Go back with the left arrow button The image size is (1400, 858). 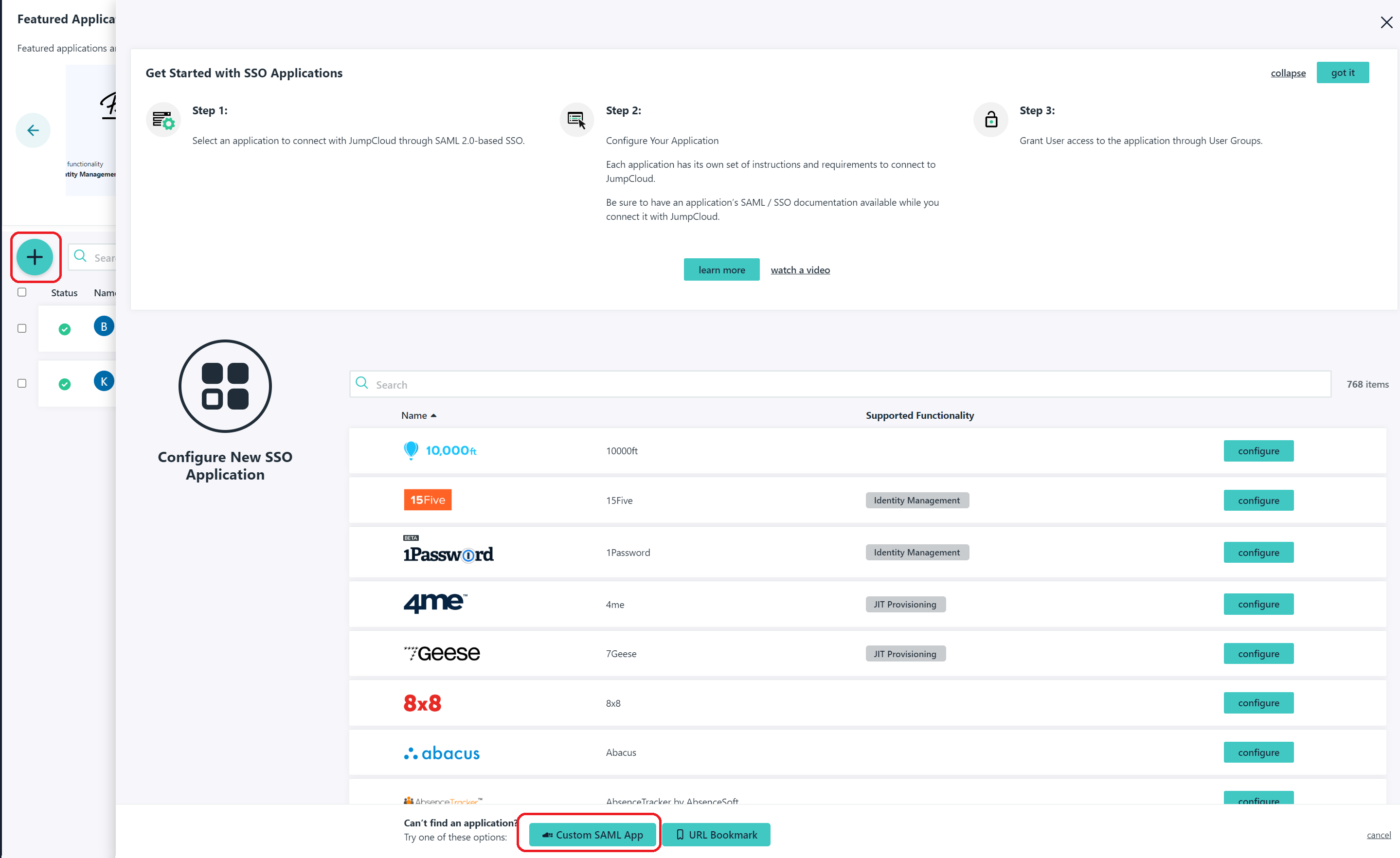pos(33,130)
